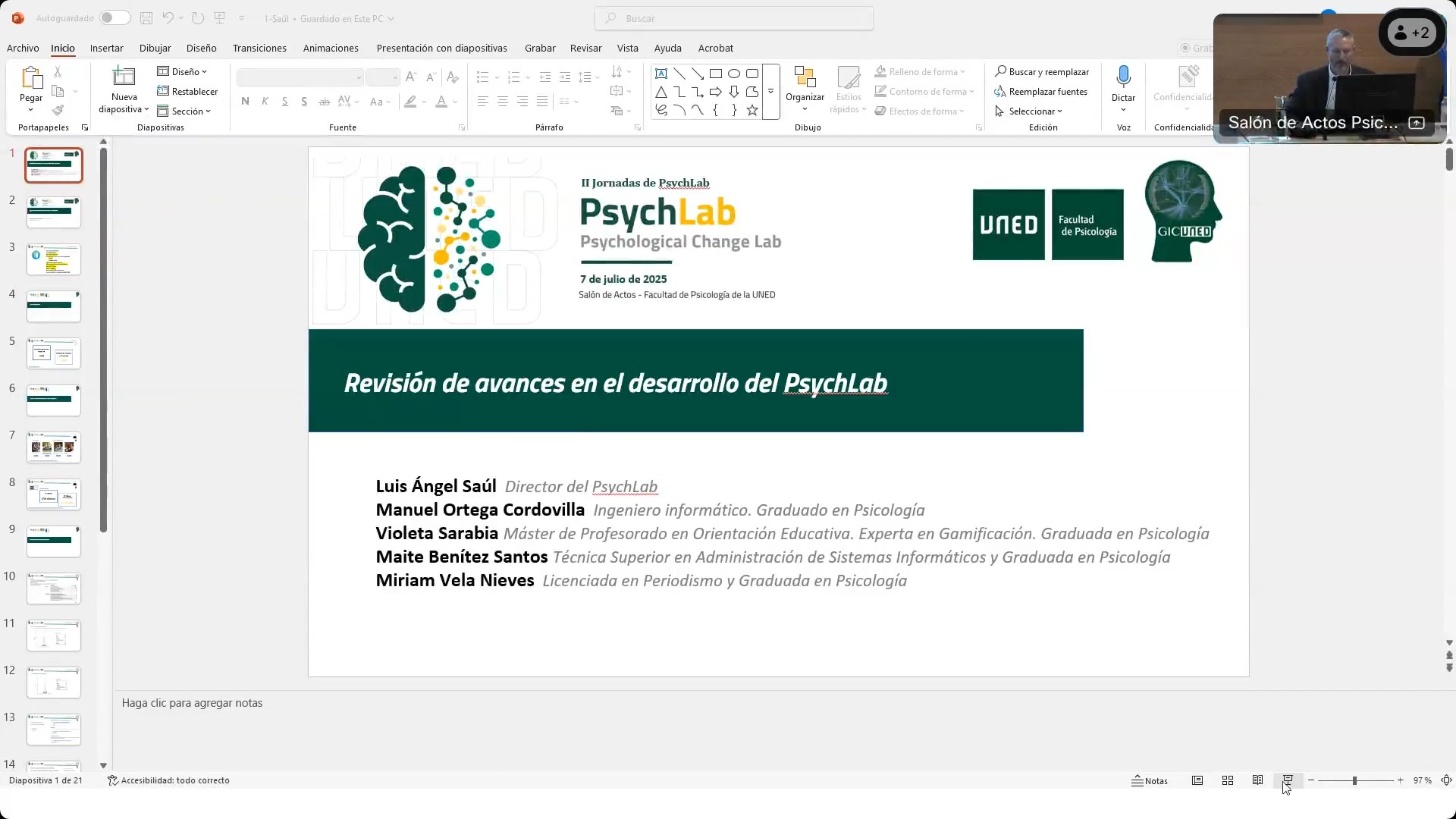Toggle bold (N) formatting
The width and height of the screenshot is (1456, 819).
click(x=245, y=102)
